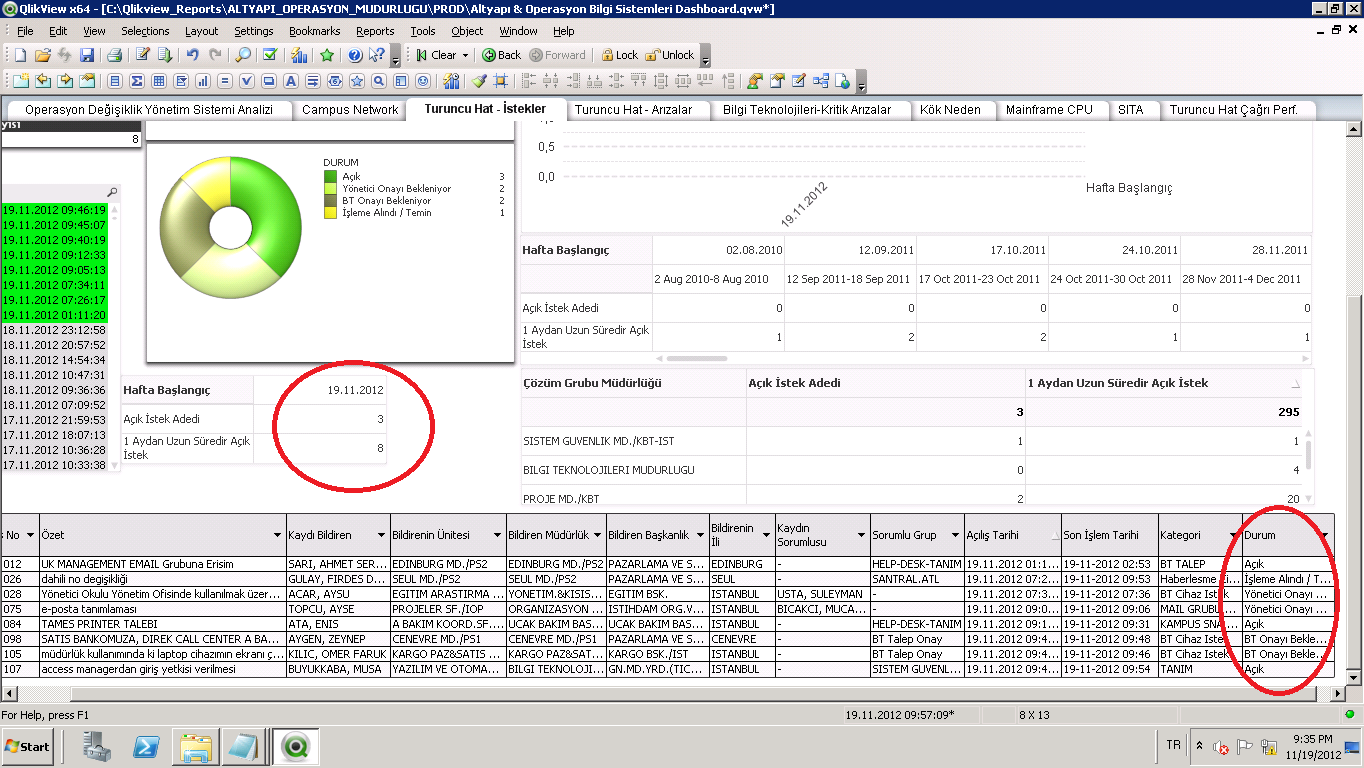
Task: Click the Open document folder icon
Action: 43,55
